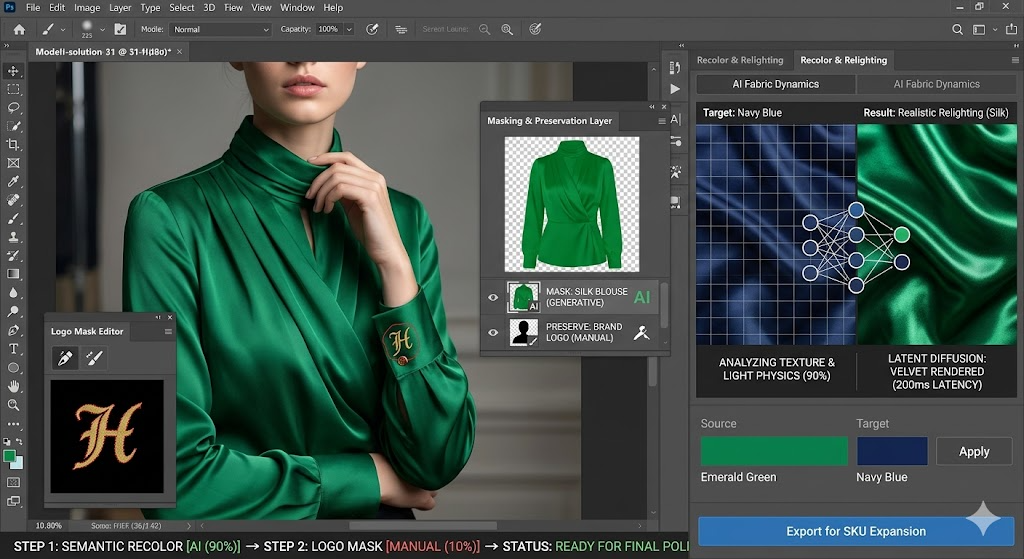1024x559 pixels.
Task: Open Recolor & Relighting panel menu
Action: point(1015,60)
